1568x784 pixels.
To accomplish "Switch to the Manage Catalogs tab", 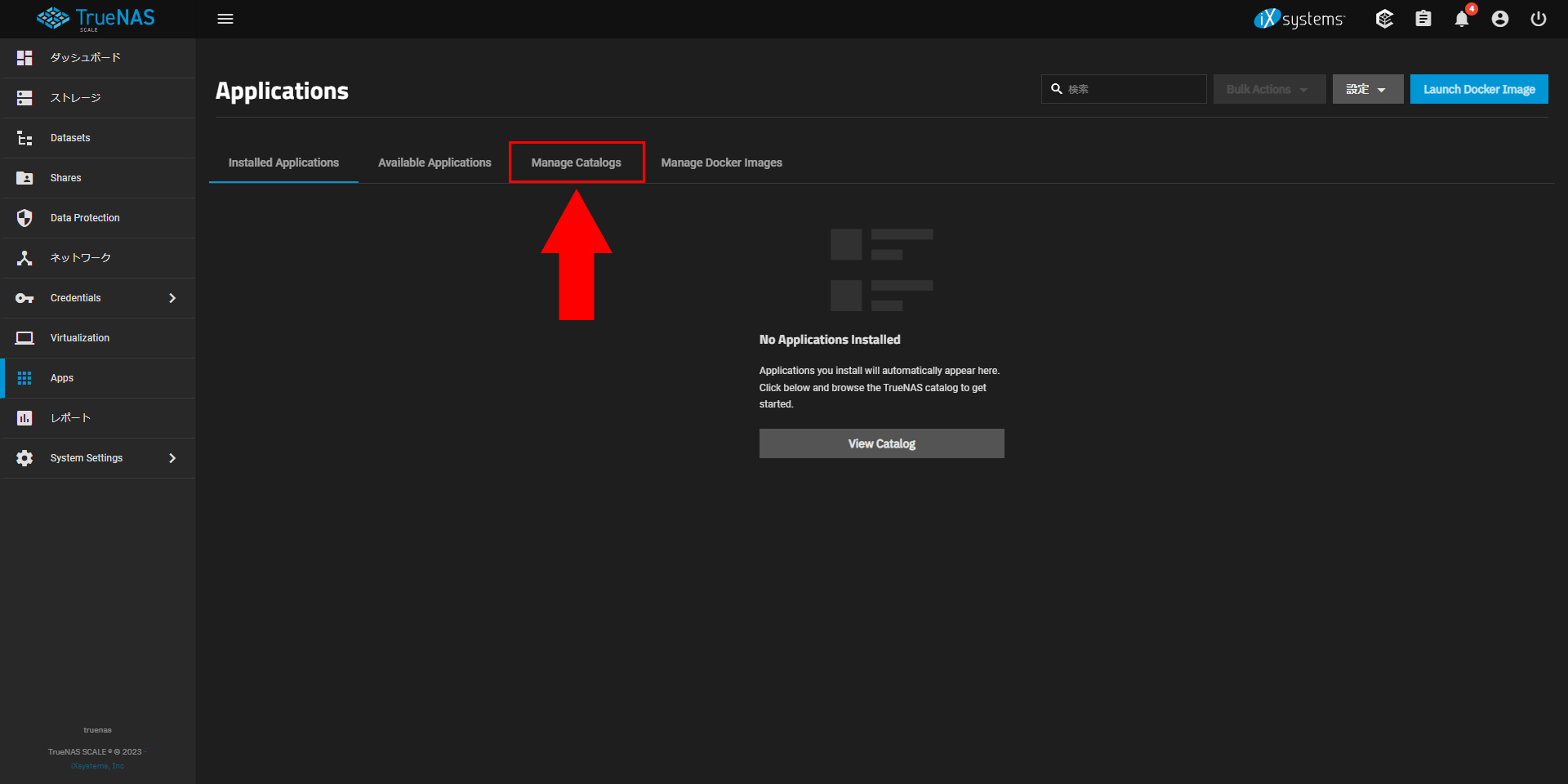I will tap(576, 163).
